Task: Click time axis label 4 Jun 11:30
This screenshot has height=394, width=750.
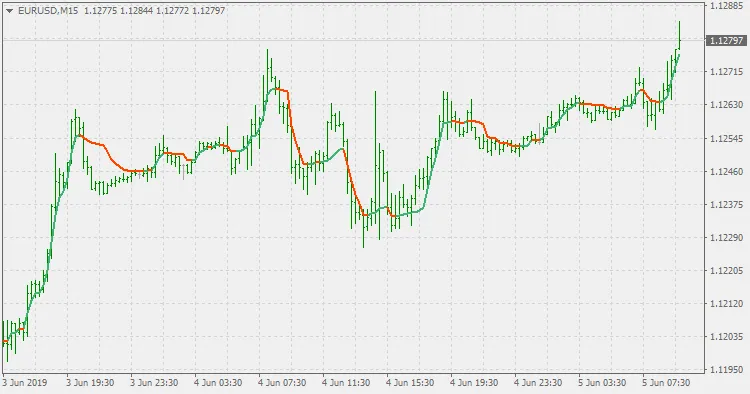Action: tap(346, 383)
